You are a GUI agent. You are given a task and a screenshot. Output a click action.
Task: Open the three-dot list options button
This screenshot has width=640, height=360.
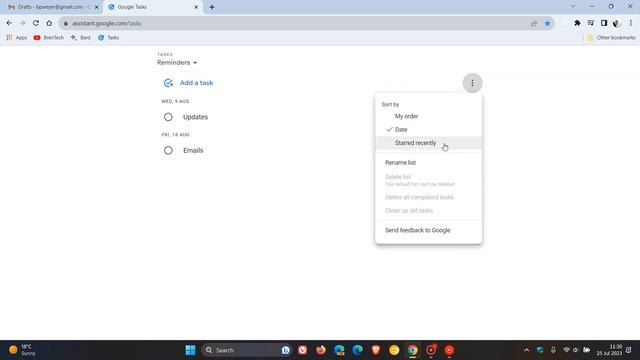pos(472,83)
